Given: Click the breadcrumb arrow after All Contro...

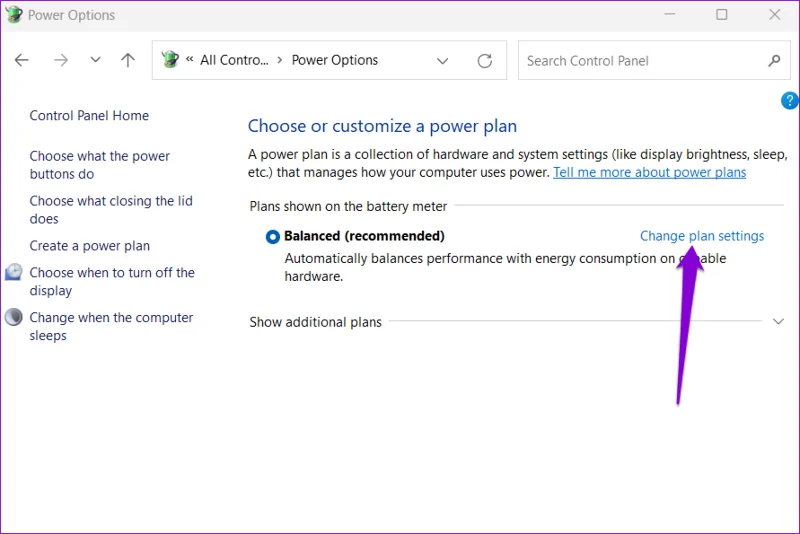Looking at the screenshot, I should (280, 60).
